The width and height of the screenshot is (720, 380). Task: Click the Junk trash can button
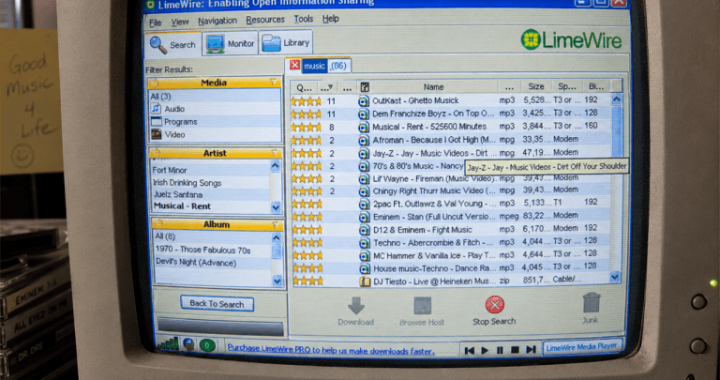coord(591,308)
